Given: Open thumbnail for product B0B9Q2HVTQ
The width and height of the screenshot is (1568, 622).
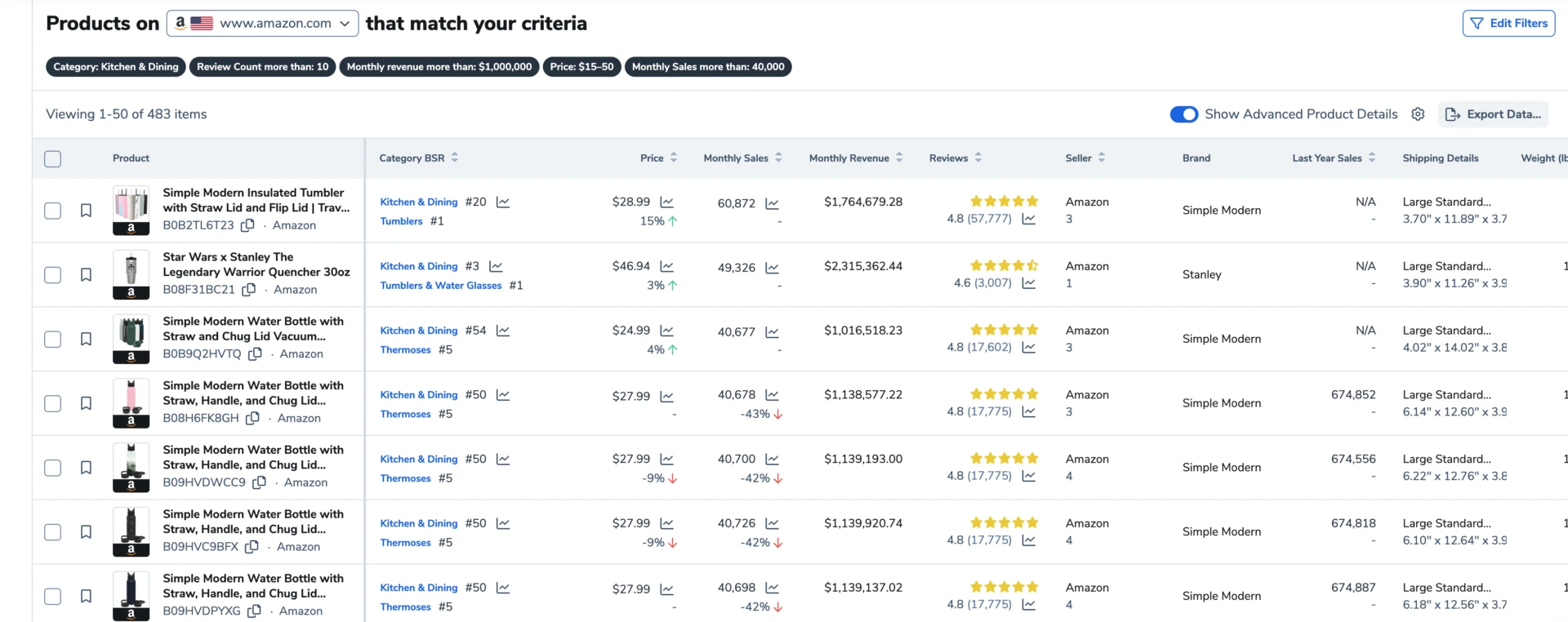Looking at the screenshot, I should [131, 340].
